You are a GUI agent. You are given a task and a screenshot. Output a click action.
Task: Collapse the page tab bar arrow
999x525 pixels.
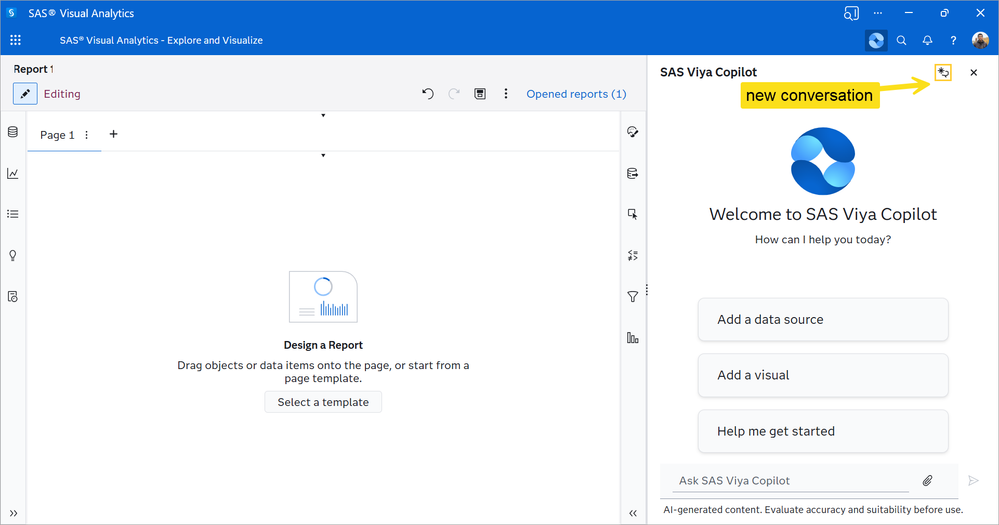pos(323,155)
